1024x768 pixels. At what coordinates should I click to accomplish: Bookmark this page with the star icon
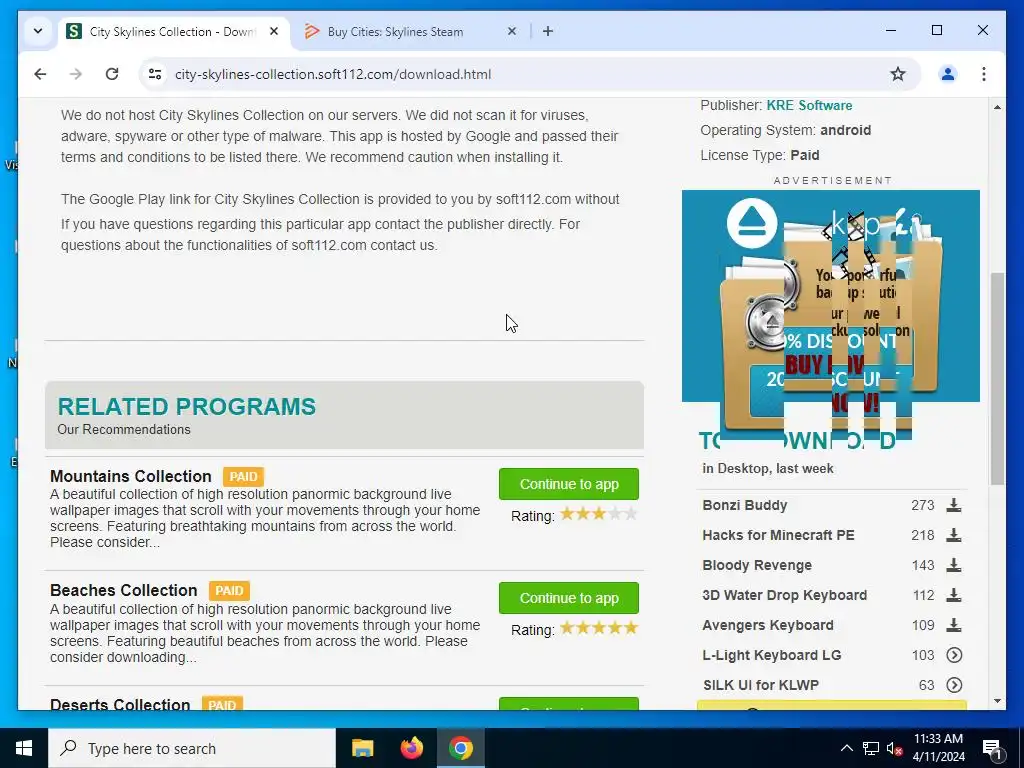click(898, 74)
